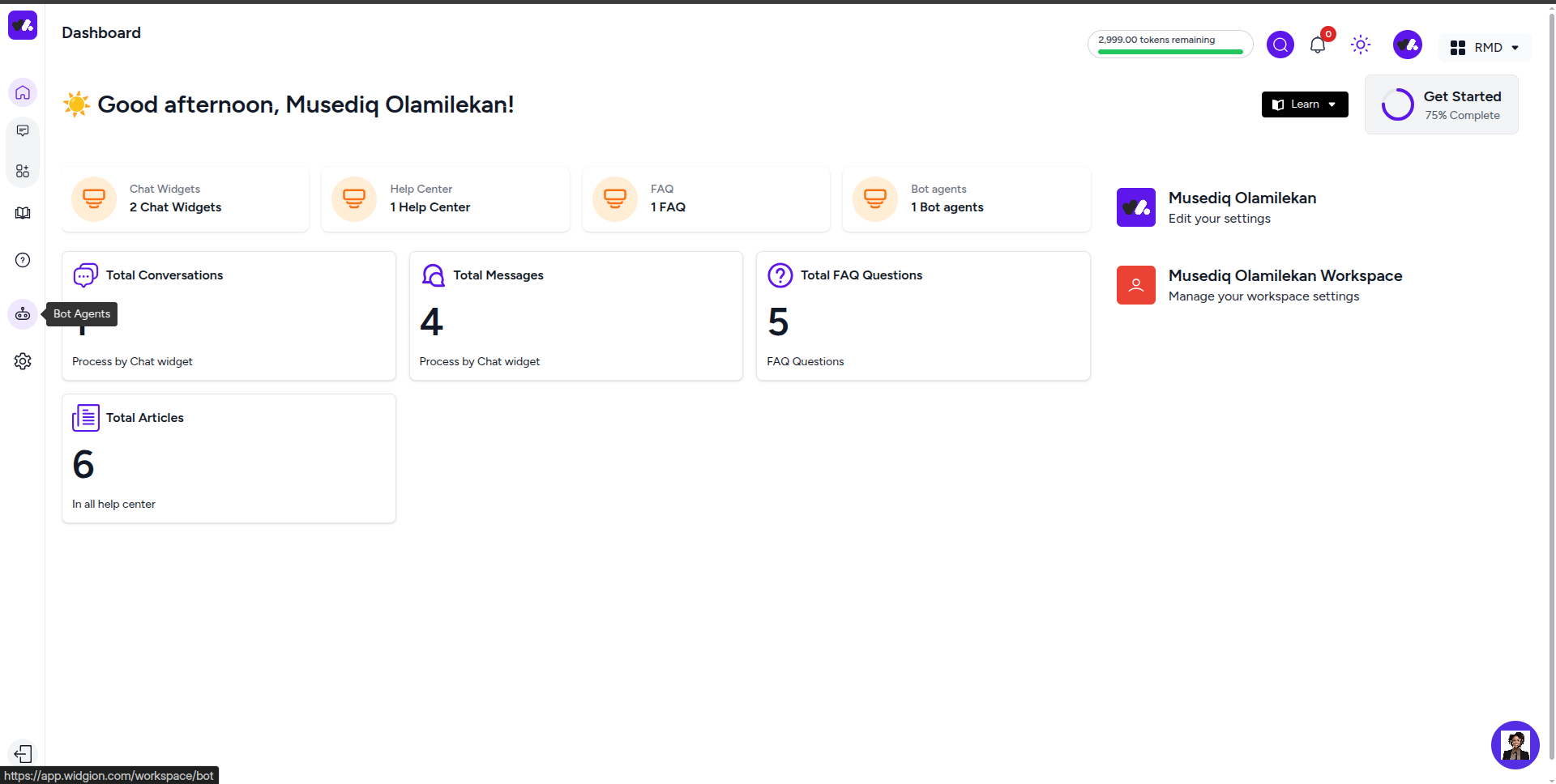Select the 1 Help Center card
Image resolution: width=1556 pixels, height=784 pixels.
click(x=446, y=199)
